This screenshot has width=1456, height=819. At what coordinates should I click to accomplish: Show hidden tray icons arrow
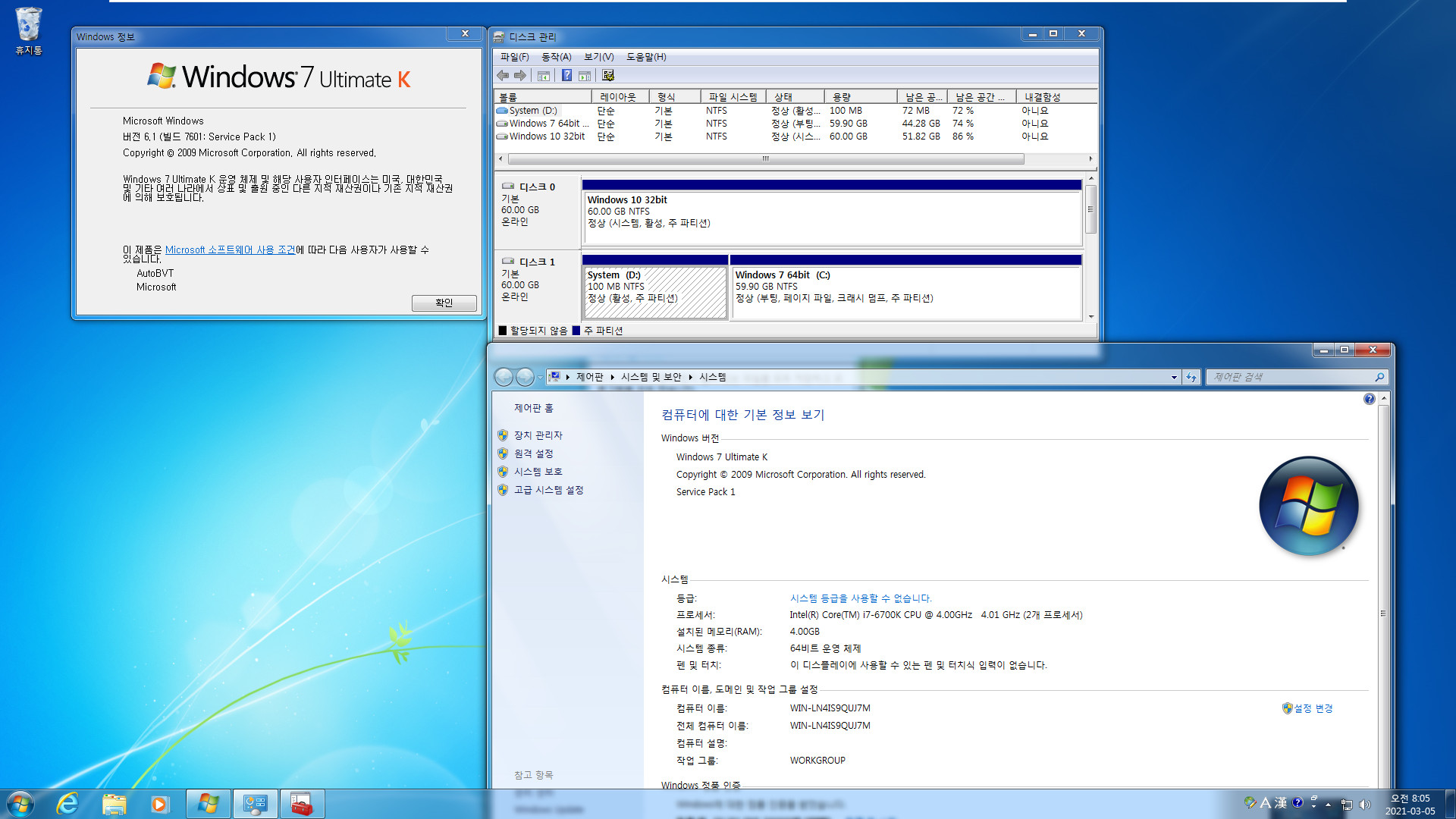1328,804
